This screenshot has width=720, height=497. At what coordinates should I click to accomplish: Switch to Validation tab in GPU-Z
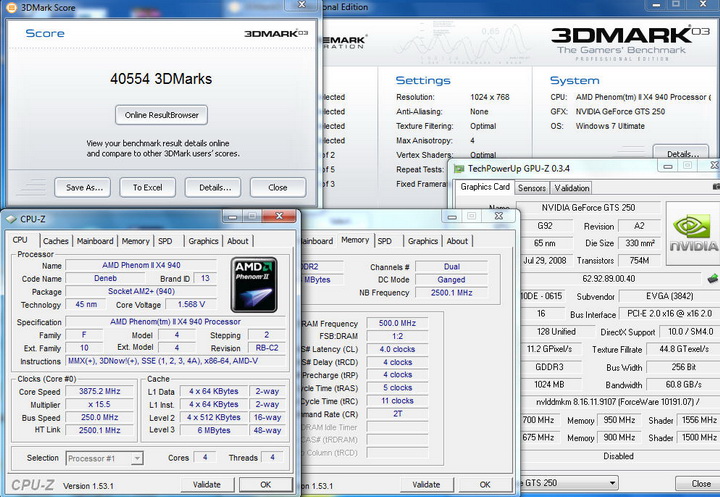click(572, 188)
